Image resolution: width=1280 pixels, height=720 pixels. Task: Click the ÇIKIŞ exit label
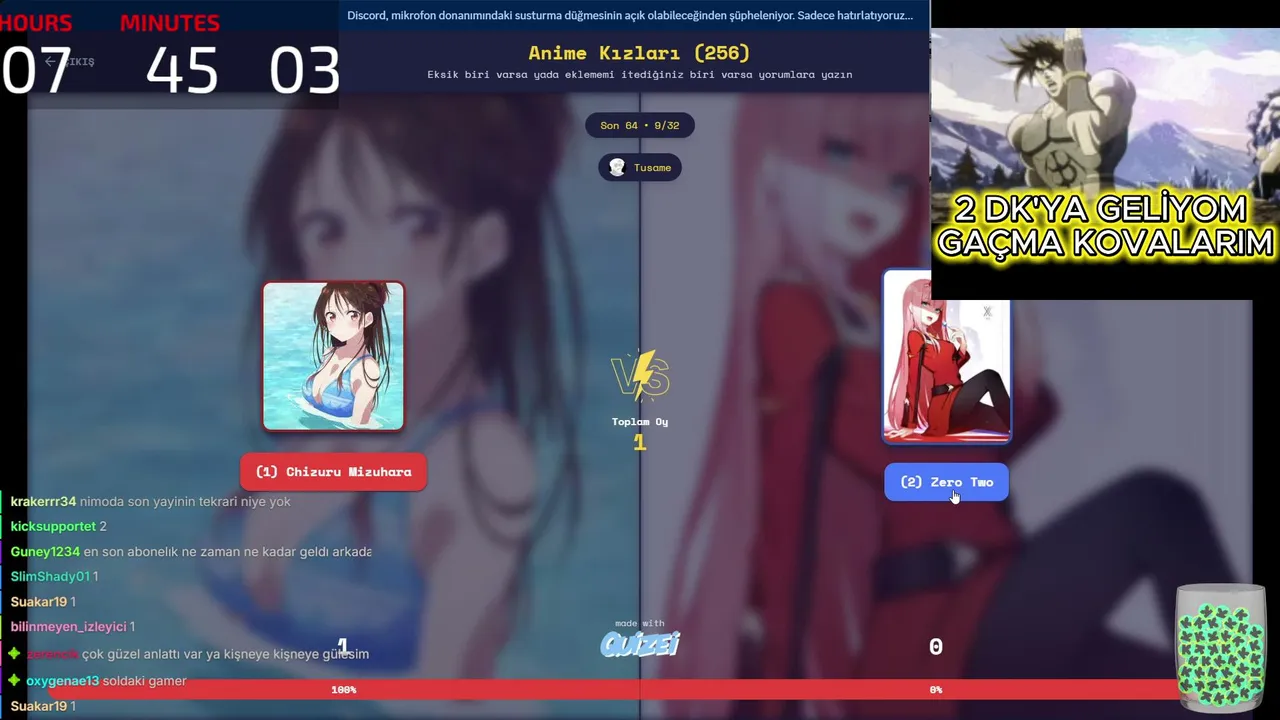click(78, 62)
